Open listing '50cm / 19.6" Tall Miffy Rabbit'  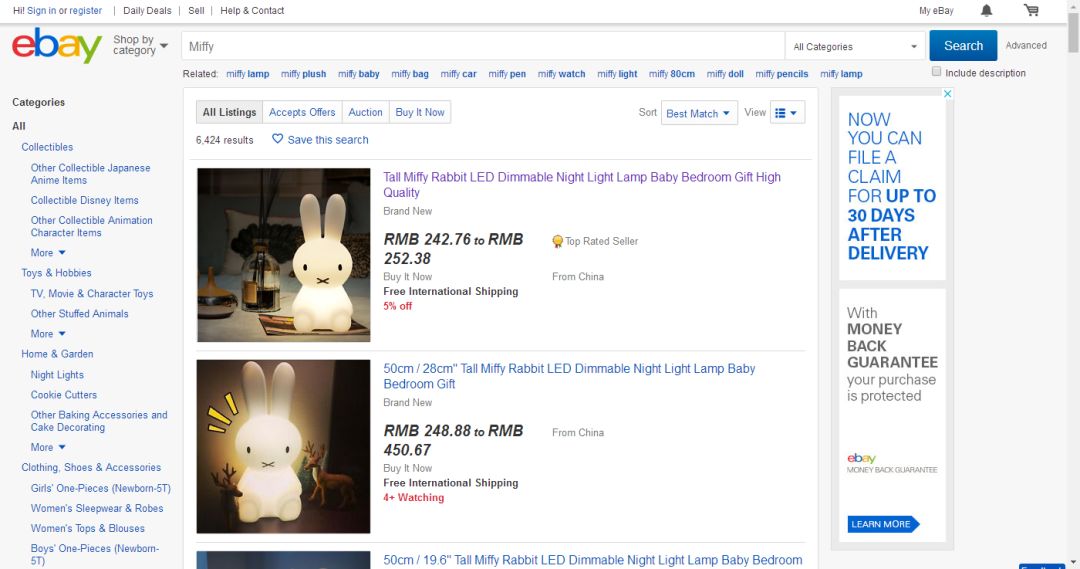click(592, 560)
